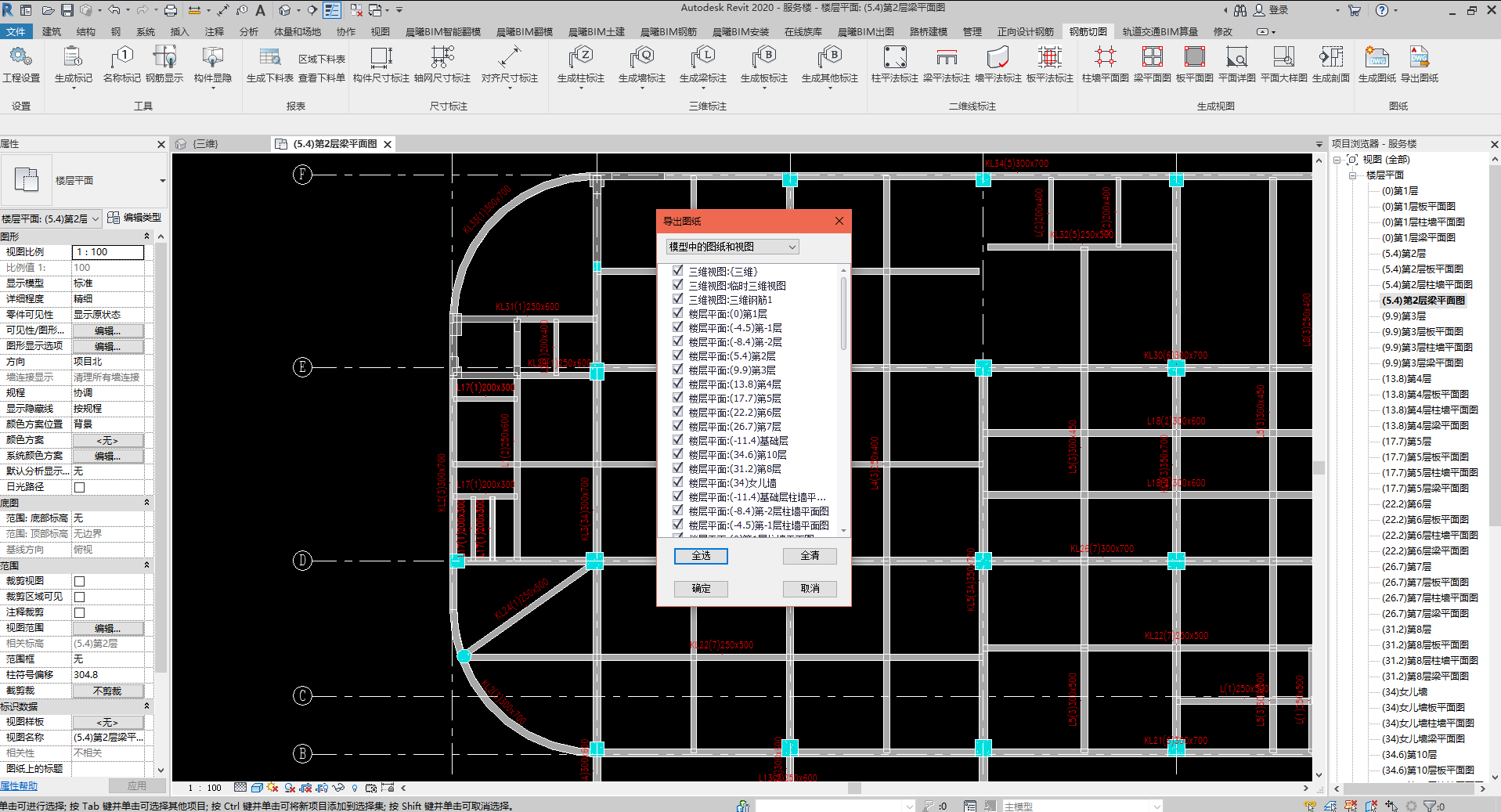Click 生成板标注 icon
Image resolution: width=1501 pixels, height=812 pixels.
tap(764, 63)
